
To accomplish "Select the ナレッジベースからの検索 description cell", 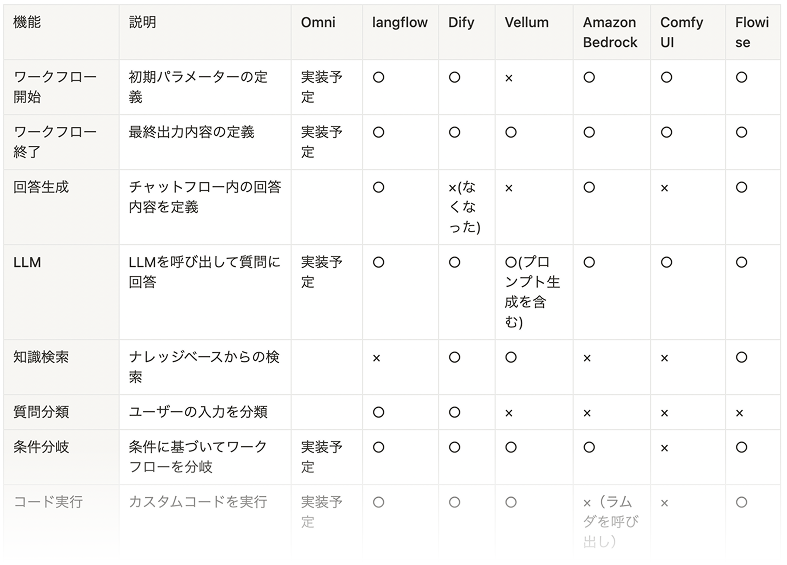I will pyautogui.click(x=204, y=367).
